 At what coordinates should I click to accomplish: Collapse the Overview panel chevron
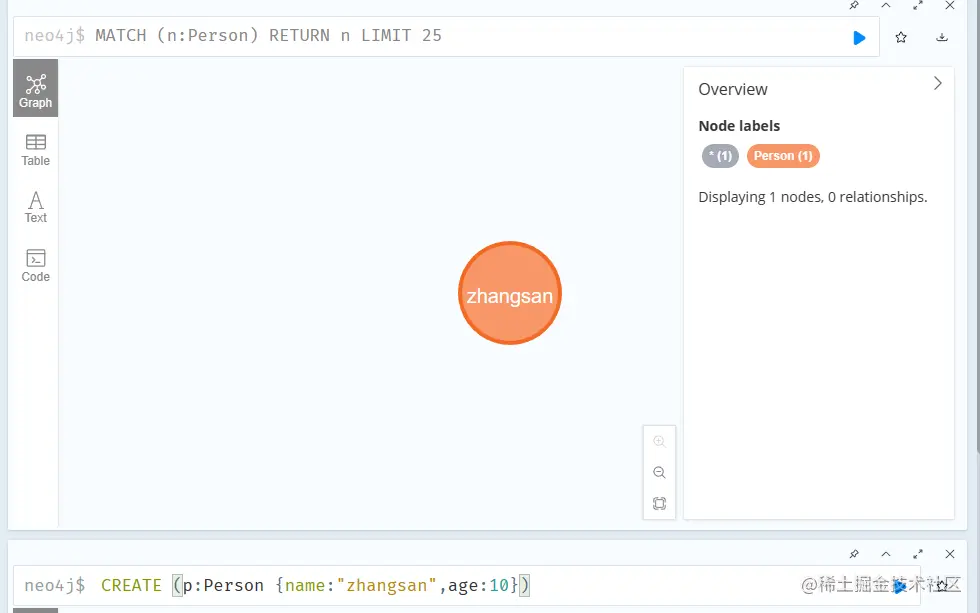click(x=938, y=83)
